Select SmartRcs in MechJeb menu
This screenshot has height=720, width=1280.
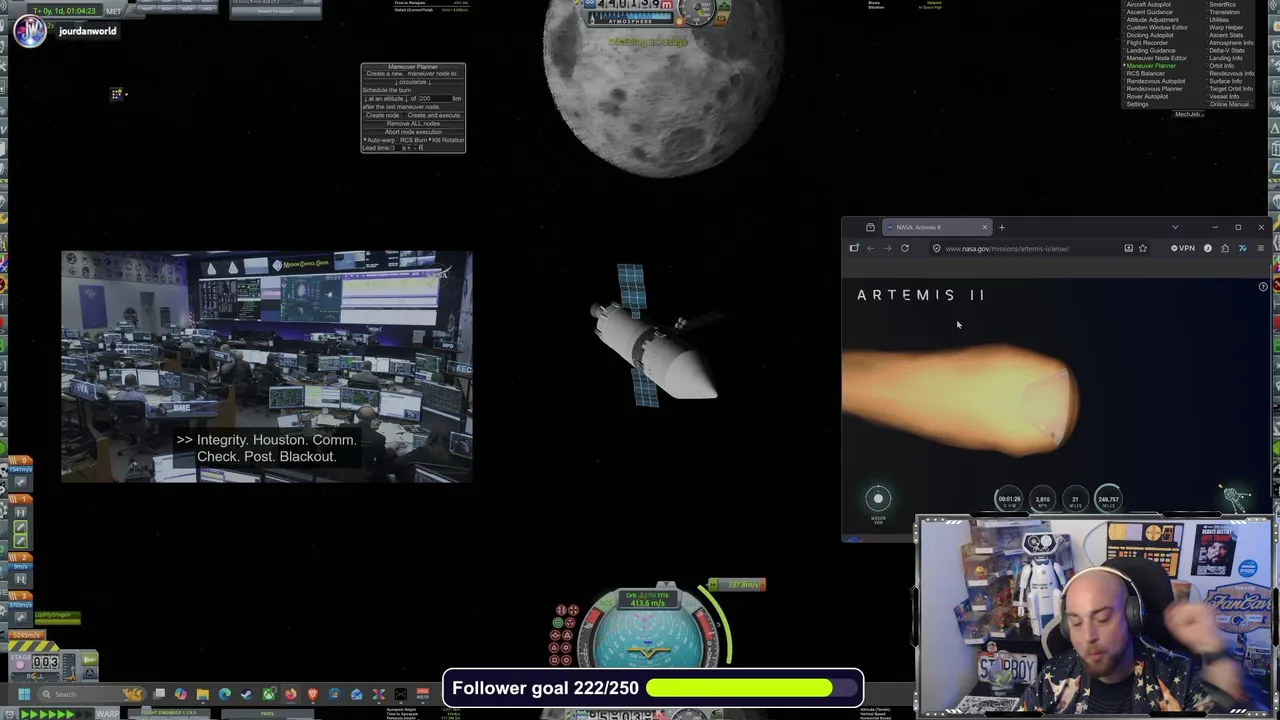(x=1222, y=5)
